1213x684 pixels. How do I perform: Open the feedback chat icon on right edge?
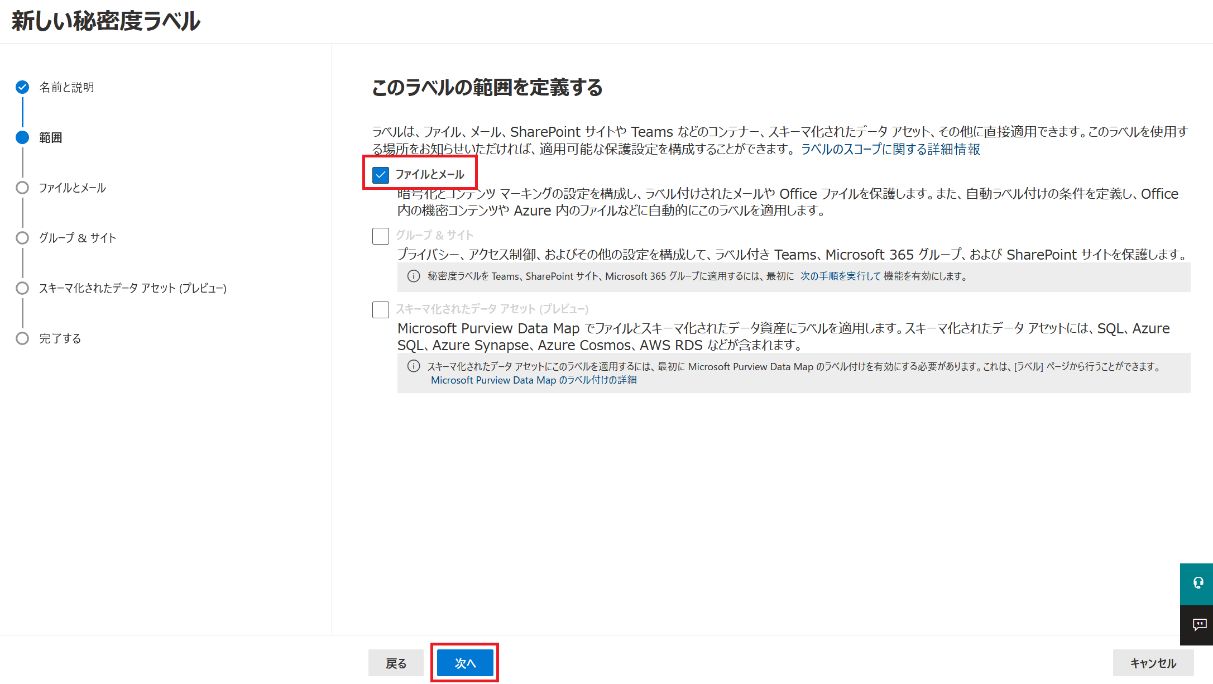[1197, 625]
